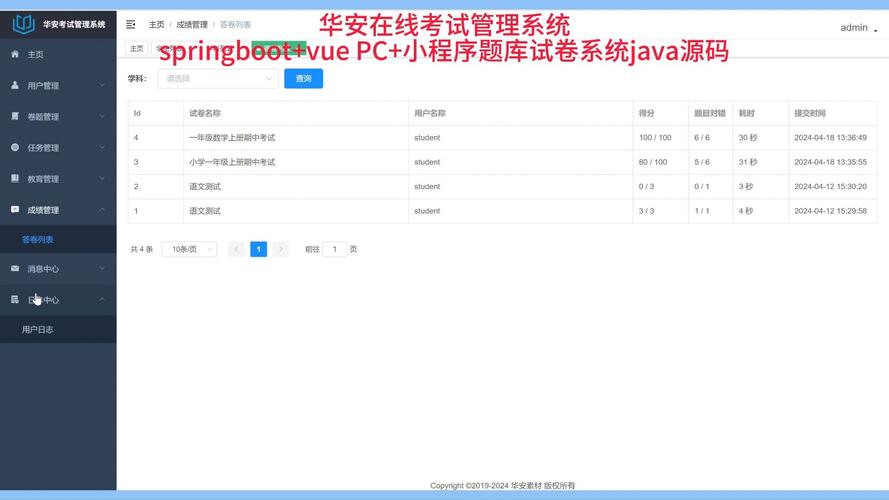Expand 教育管理 using its chevron
The image size is (889, 500).
[102, 179]
